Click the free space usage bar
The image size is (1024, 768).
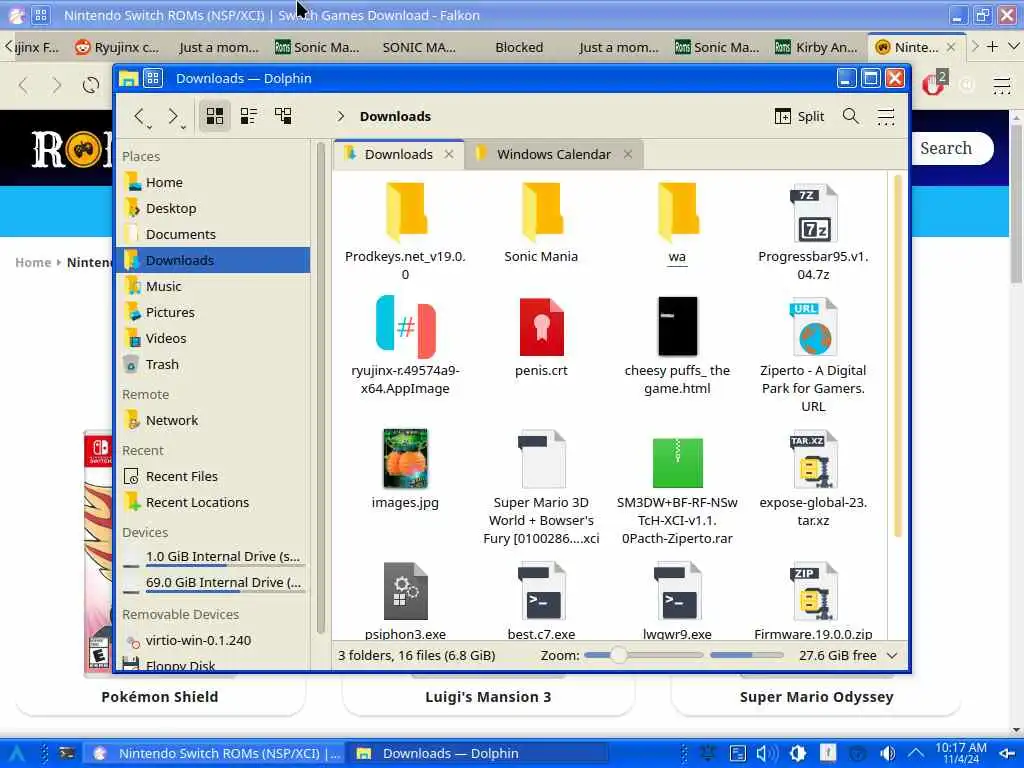tap(746, 655)
